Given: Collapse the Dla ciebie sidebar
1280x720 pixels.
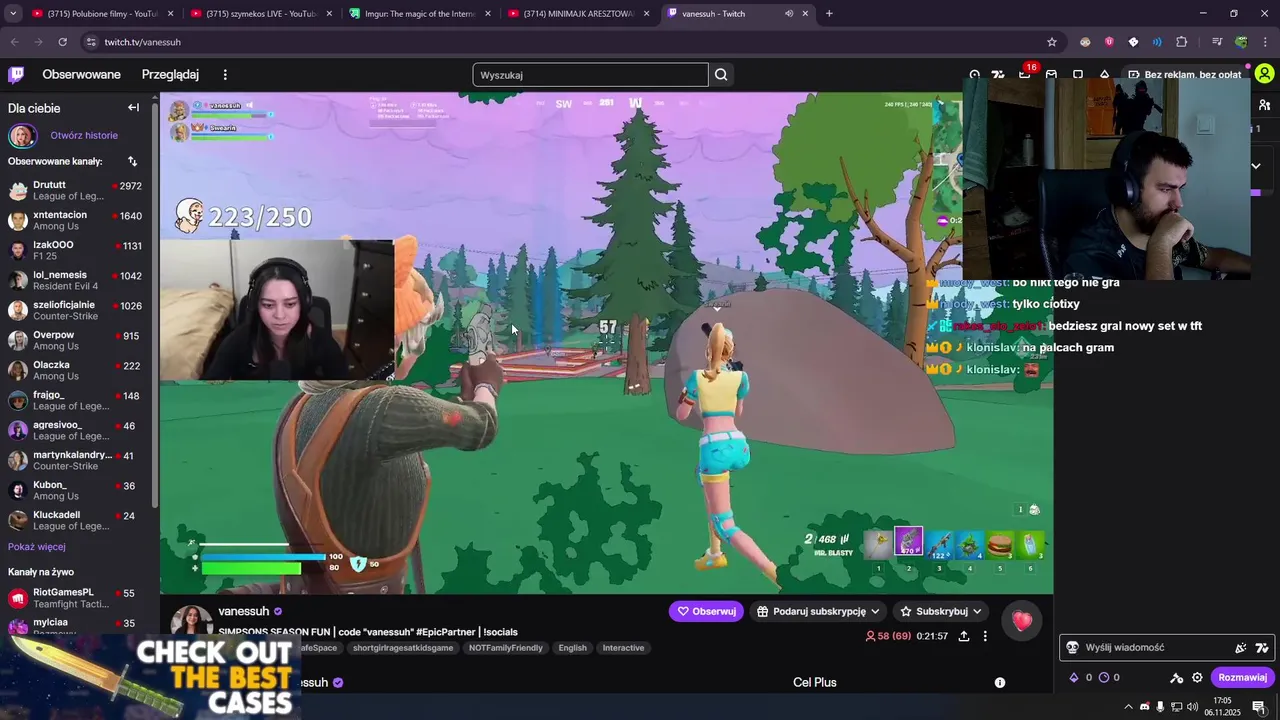Looking at the screenshot, I should (x=133, y=108).
